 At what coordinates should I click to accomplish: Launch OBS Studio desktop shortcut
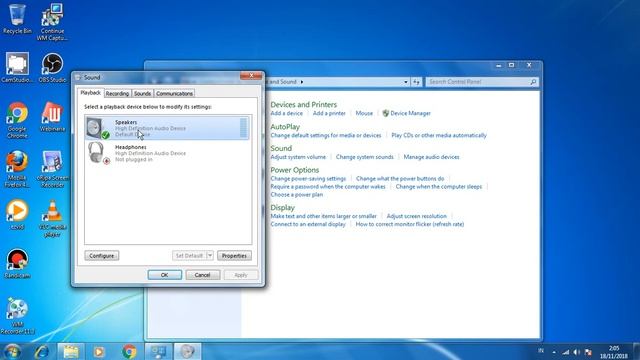point(52,68)
